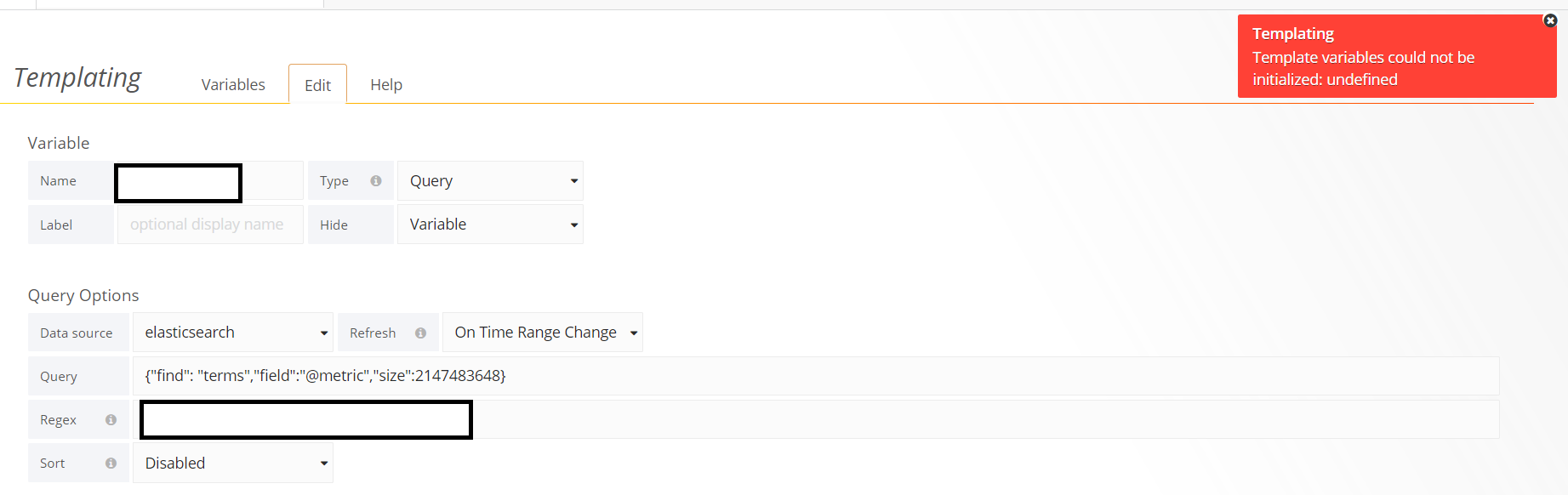The width and height of the screenshot is (1568, 495).
Task: Click the caret arrow on the Hide dropdown
Action: click(572, 224)
